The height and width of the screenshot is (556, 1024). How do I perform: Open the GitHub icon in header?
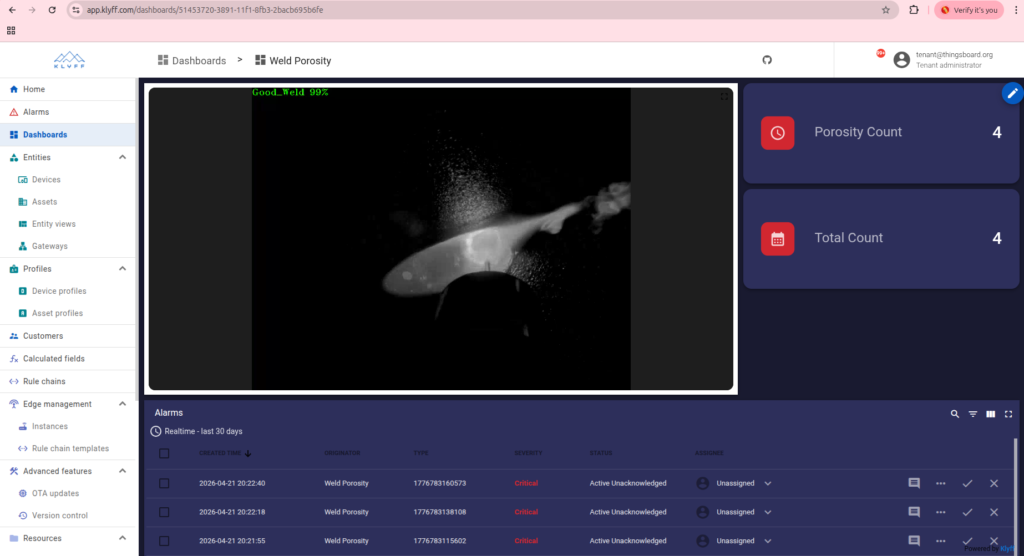click(x=767, y=60)
